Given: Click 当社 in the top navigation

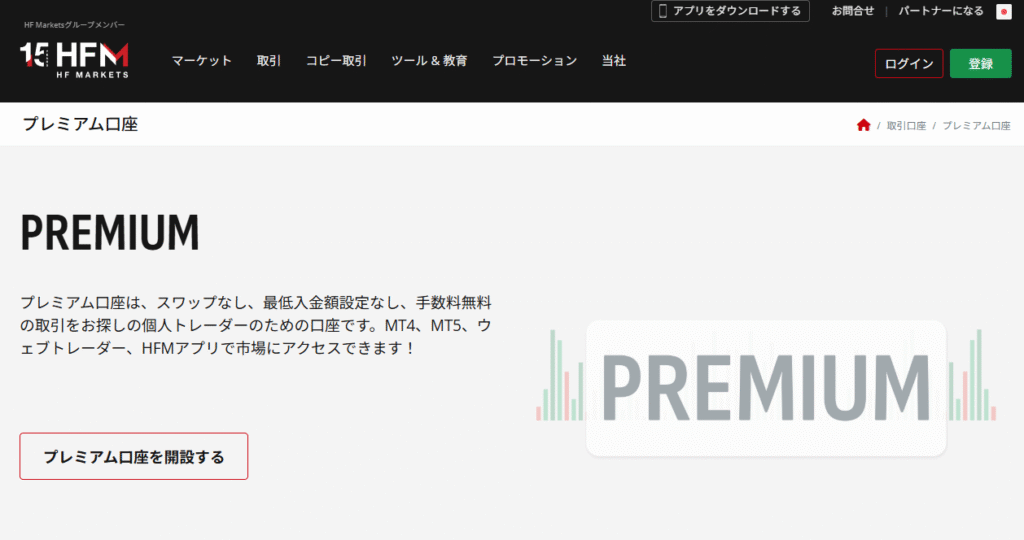Looking at the screenshot, I should (614, 61).
